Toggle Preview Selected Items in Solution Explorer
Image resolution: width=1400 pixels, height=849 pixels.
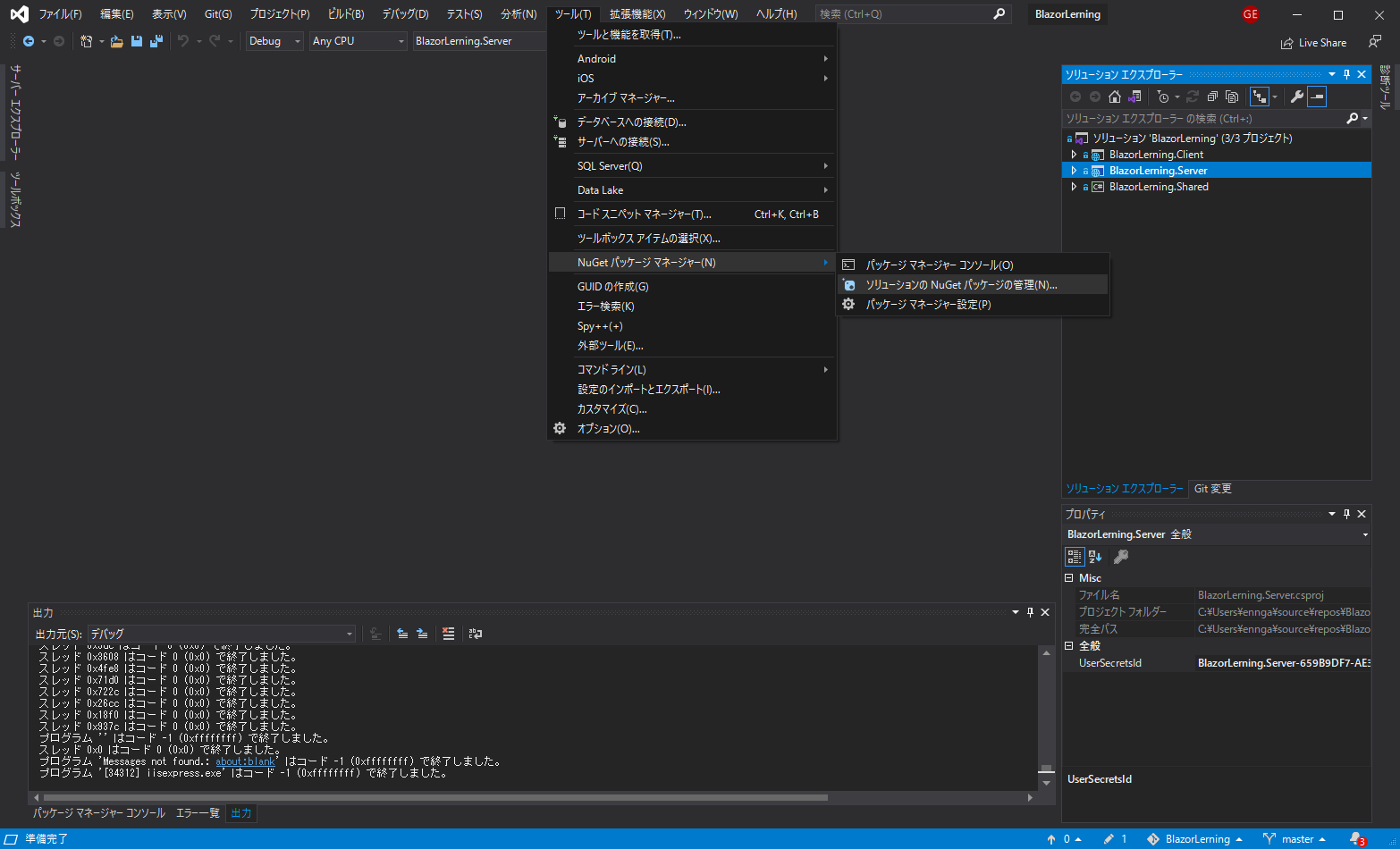[x=1317, y=97]
